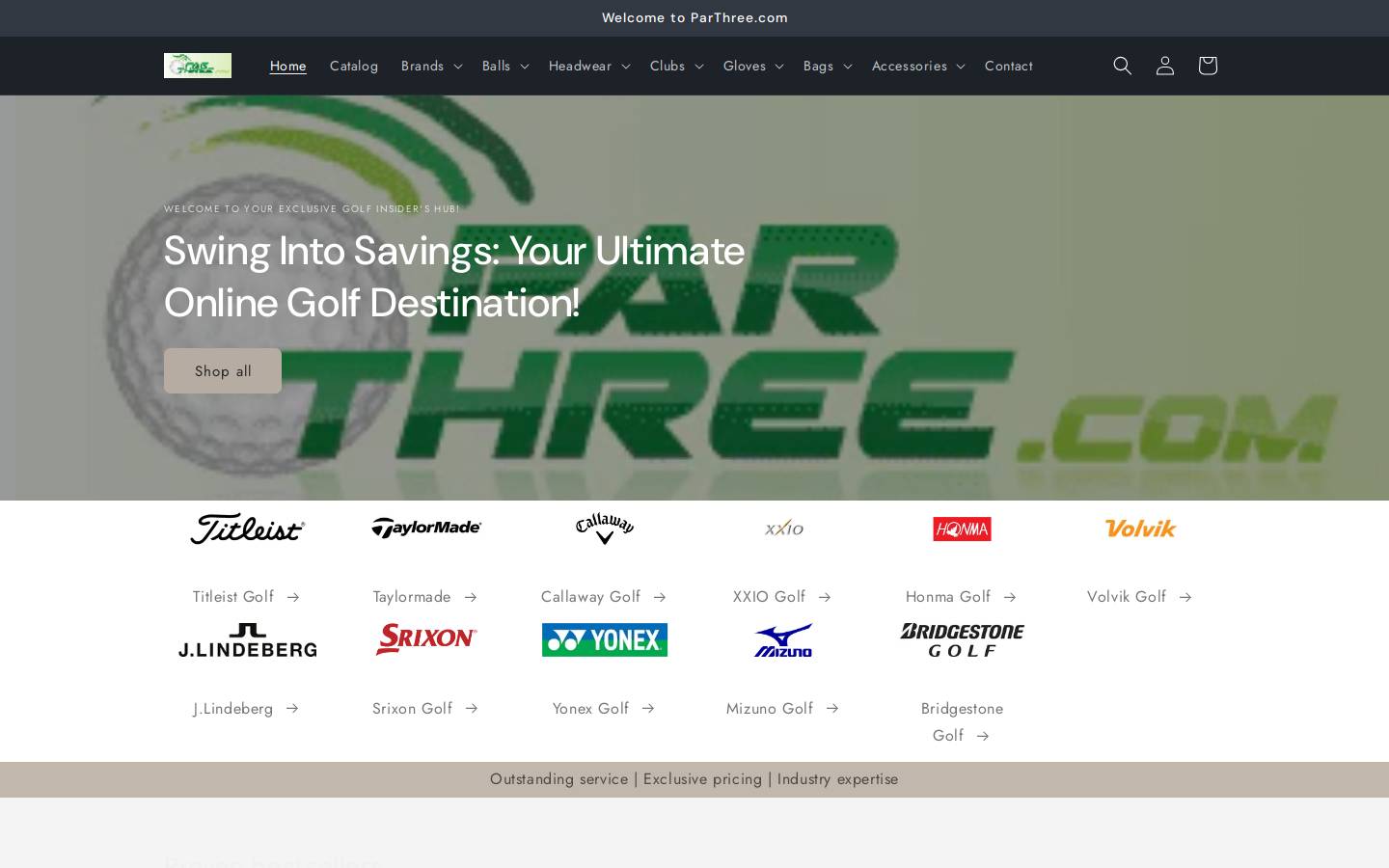Screen dimensions: 1389x868
Task: Click the XXIO brand logo
Action: 783,529
